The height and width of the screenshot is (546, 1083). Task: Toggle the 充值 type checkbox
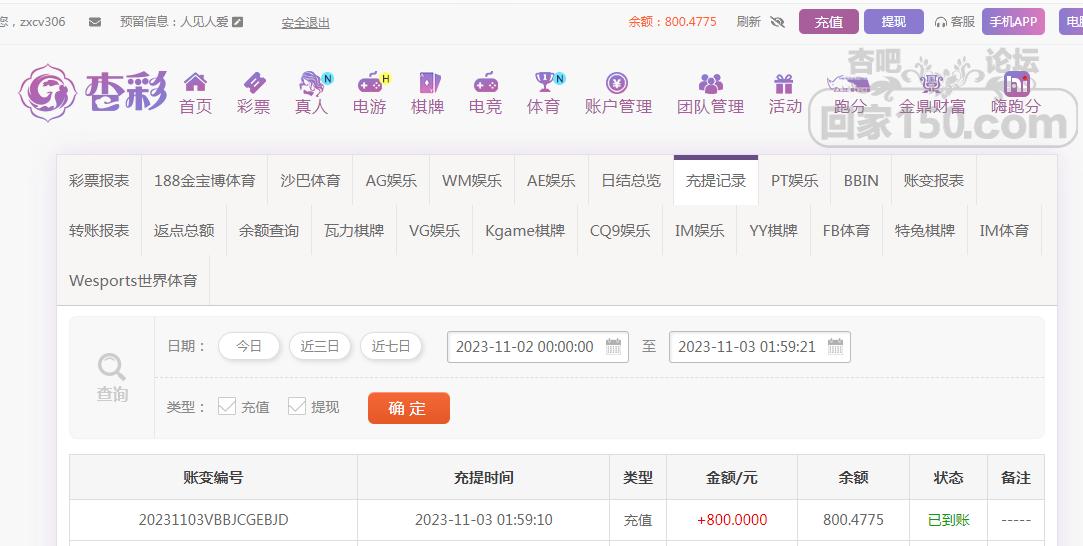227,406
